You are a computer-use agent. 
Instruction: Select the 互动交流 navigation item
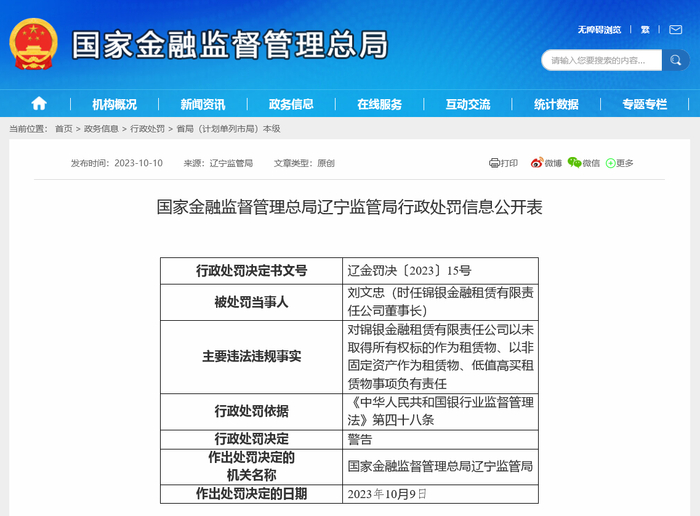click(x=468, y=104)
